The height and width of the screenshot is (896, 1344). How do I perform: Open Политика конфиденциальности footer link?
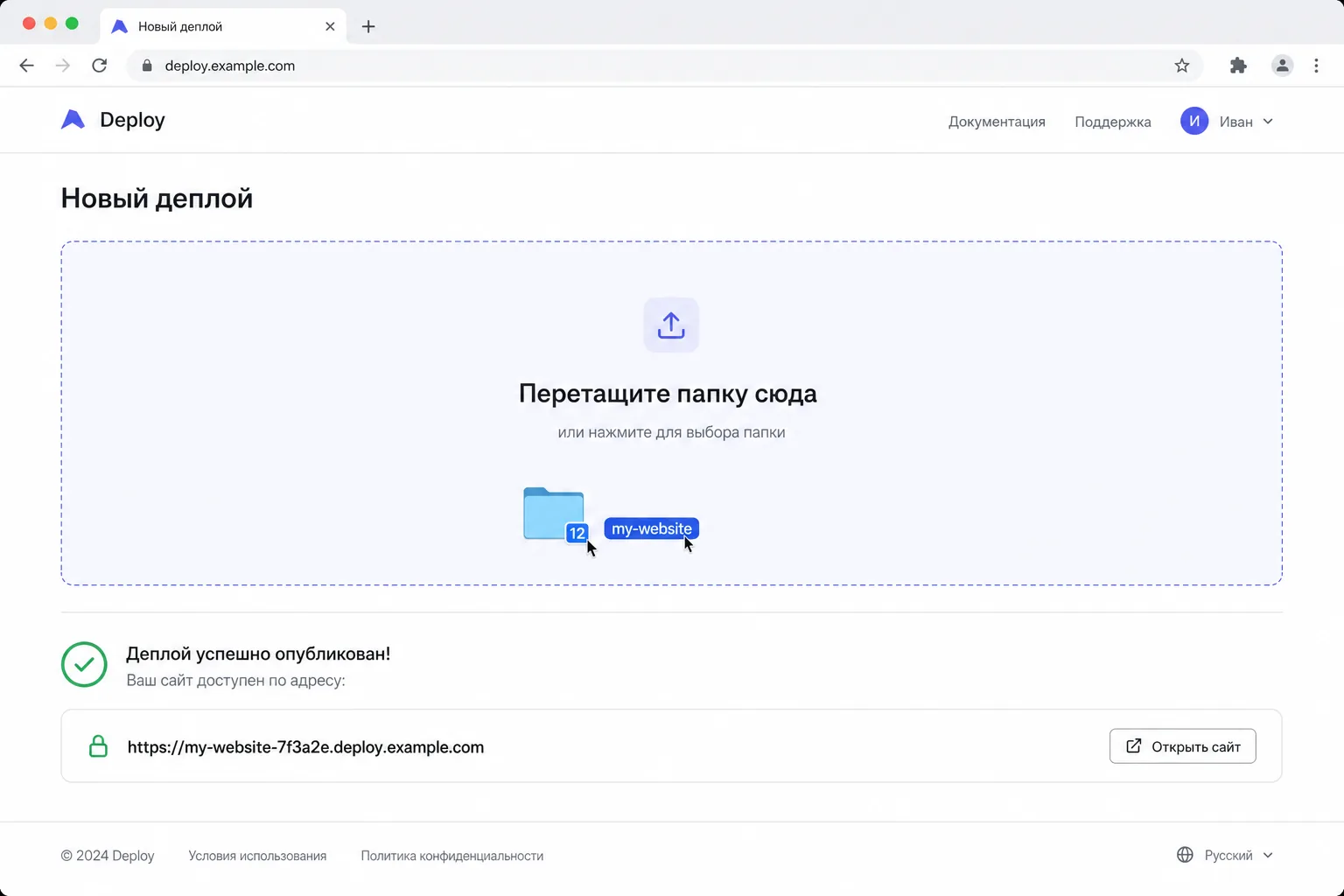tap(452, 856)
